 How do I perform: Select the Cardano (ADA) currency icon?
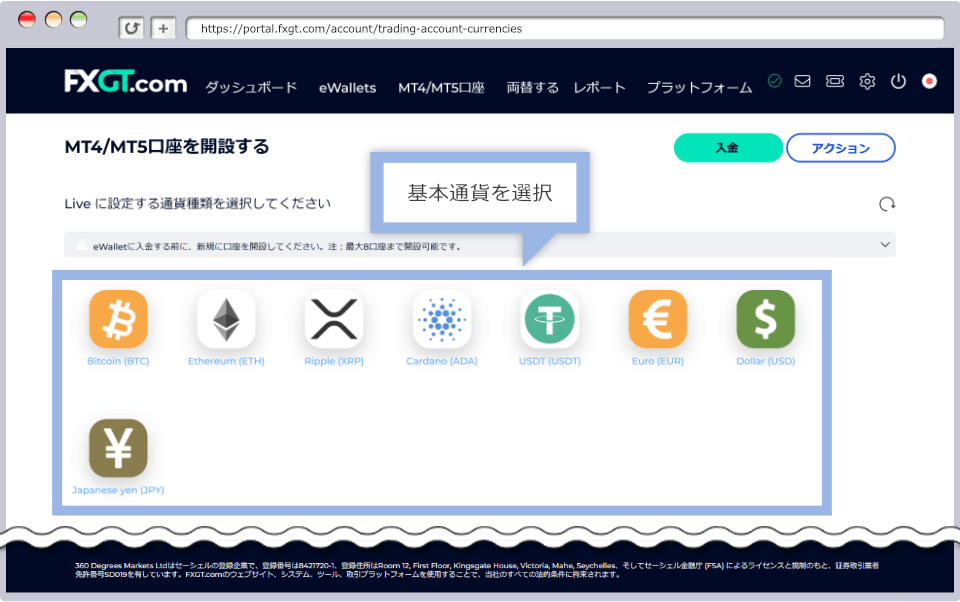pyautogui.click(x=441, y=319)
